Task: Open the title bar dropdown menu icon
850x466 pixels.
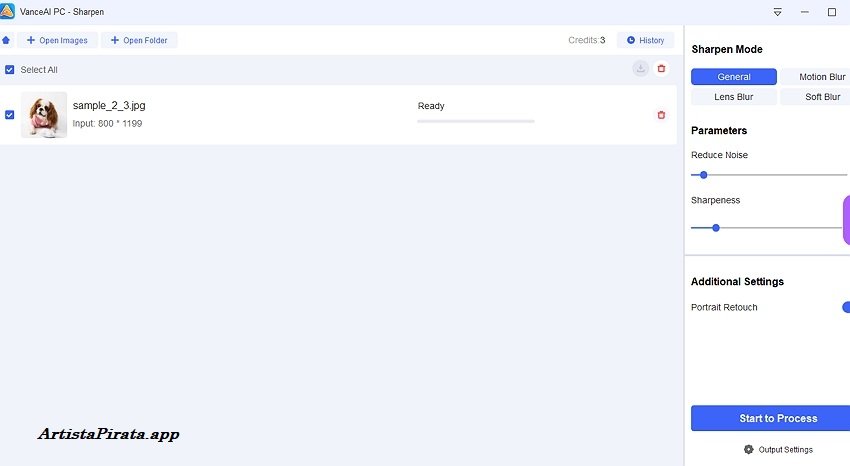Action: point(777,12)
